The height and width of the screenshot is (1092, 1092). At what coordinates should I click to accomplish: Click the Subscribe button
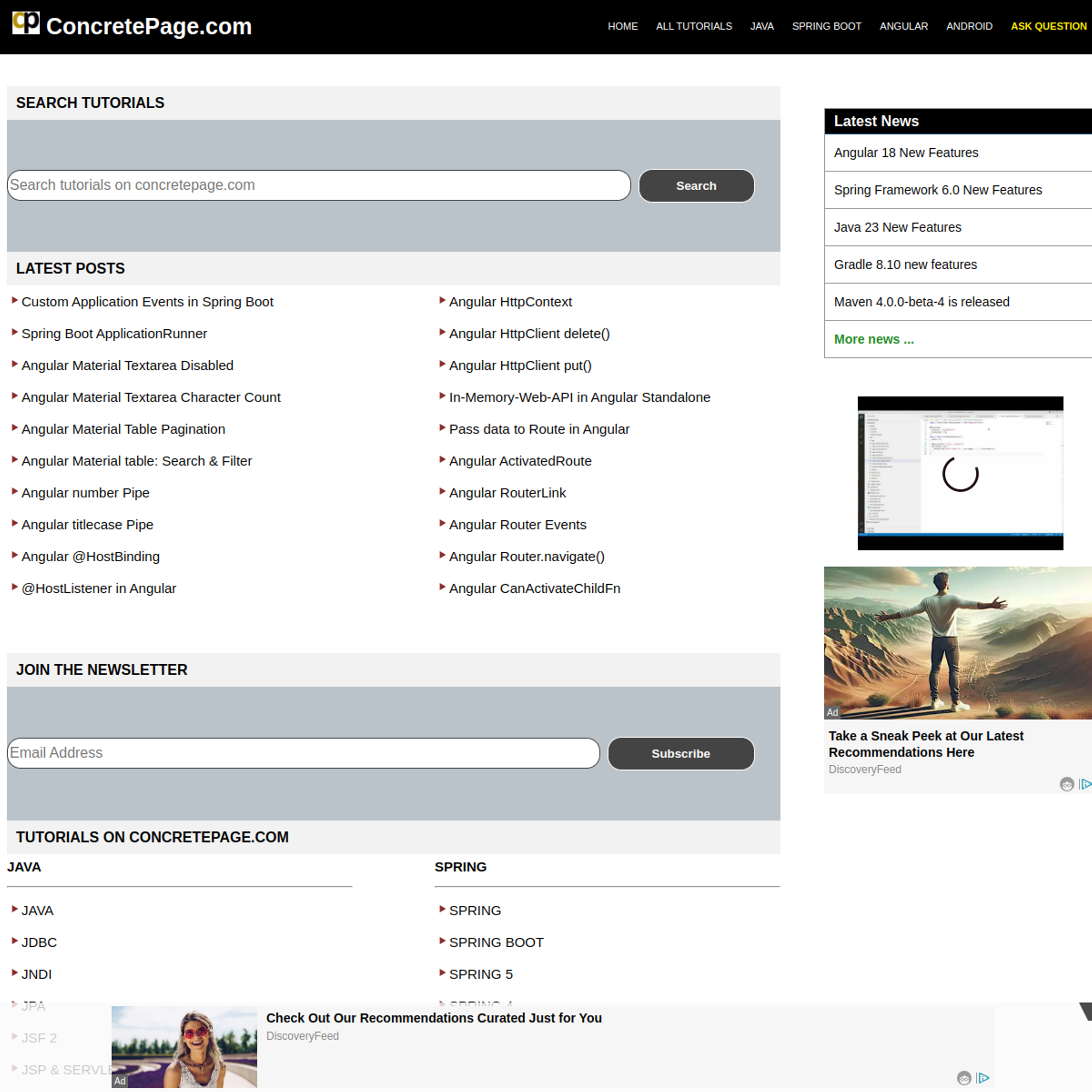pyautogui.click(x=681, y=753)
